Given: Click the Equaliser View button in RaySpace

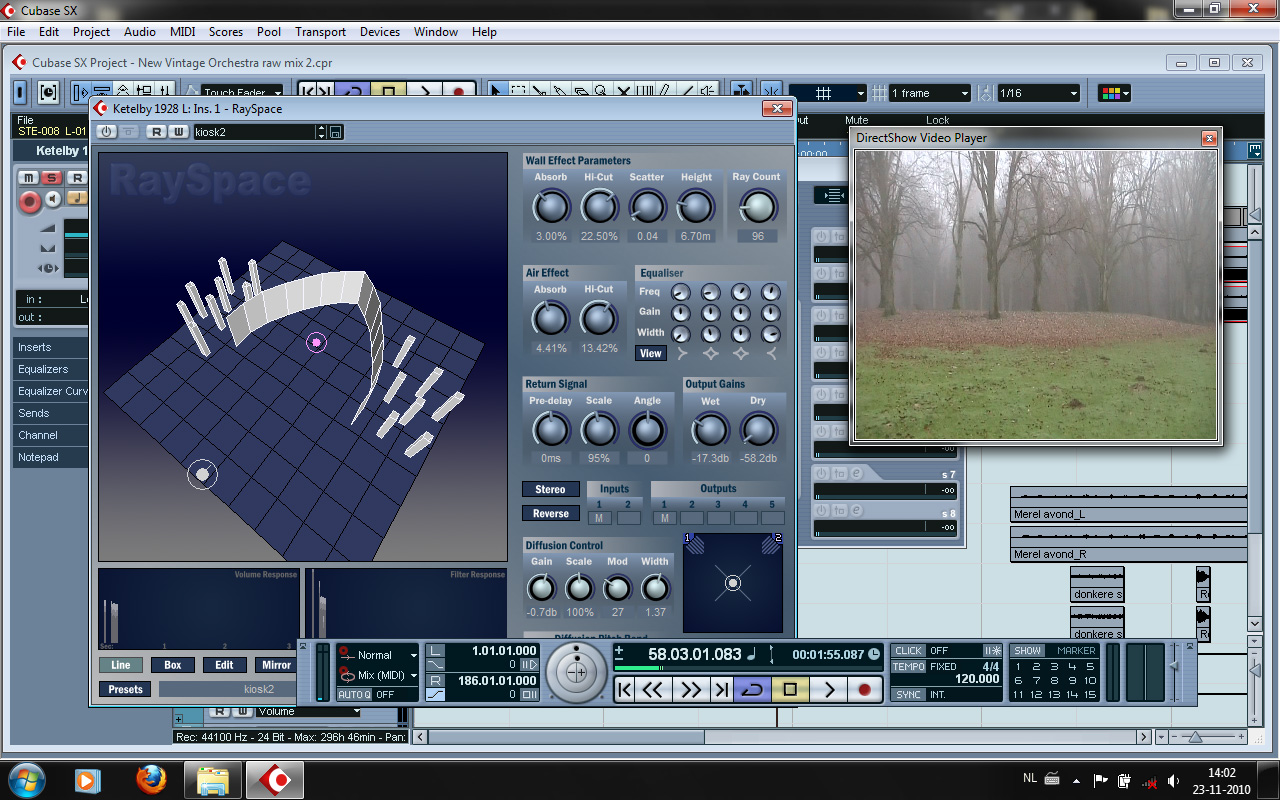Looking at the screenshot, I should (x=651, y=353).
